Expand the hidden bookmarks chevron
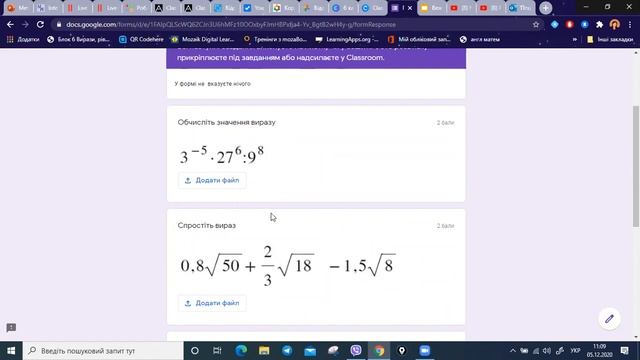This screenshot has width=640, height=360. pyautogui.click(x=575, y=40)
